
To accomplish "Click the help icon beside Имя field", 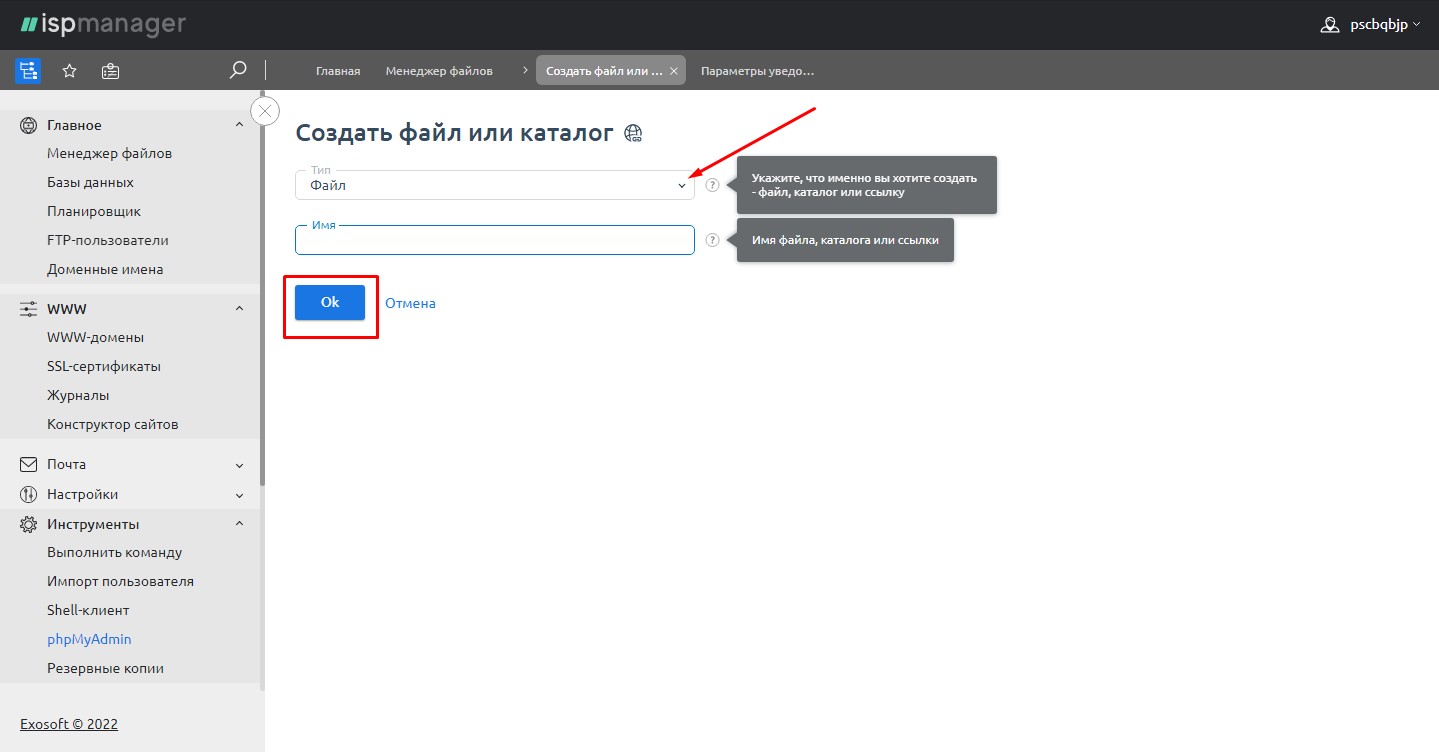I will point(712,240).
